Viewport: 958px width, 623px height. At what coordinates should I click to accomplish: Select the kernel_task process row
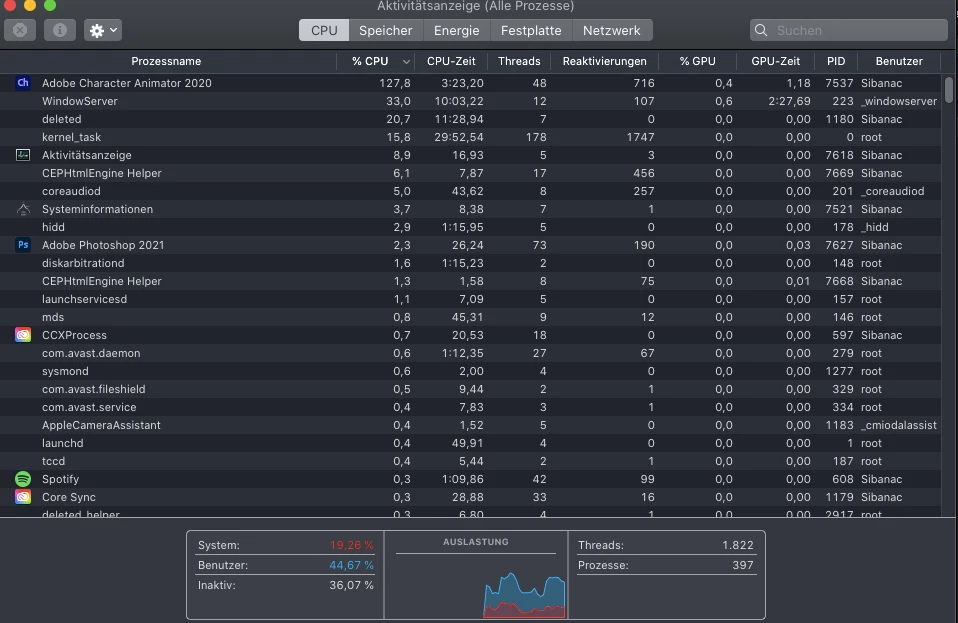click(470, 137)
